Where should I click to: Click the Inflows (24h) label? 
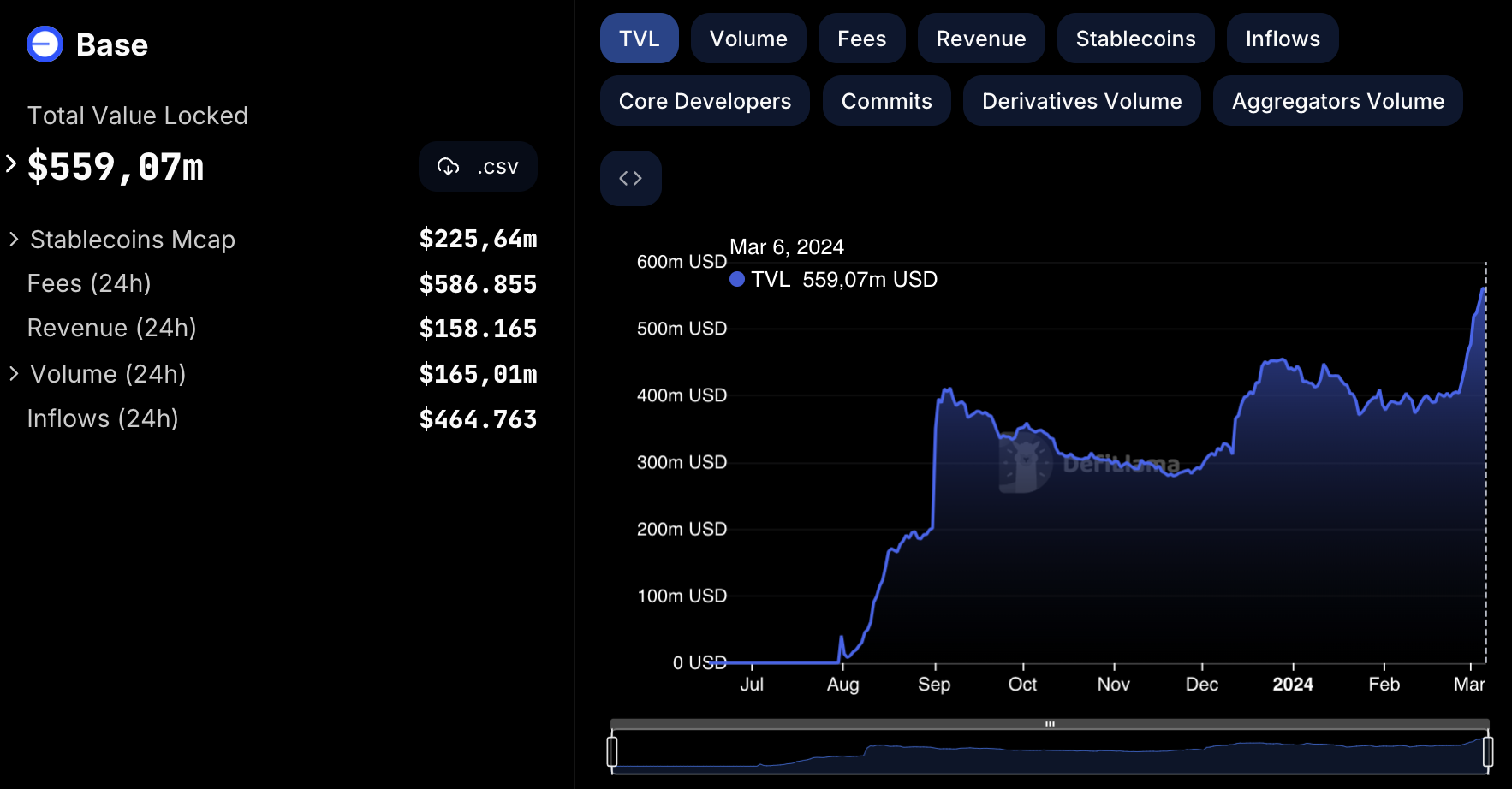[x=103, y=418]
